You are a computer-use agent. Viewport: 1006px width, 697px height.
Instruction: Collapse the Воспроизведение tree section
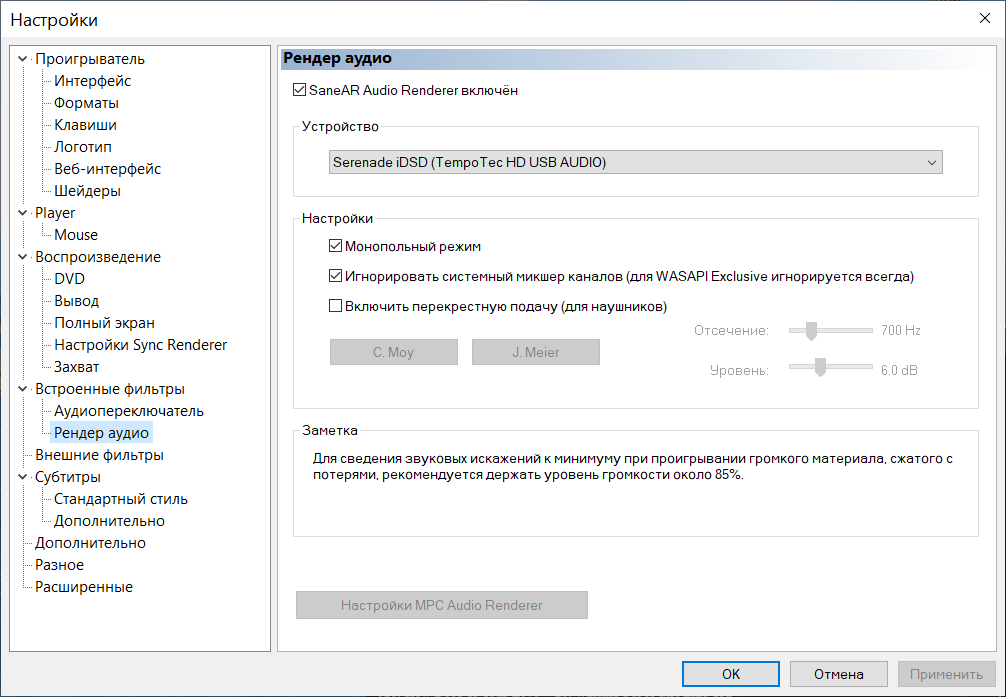pyautogui.click(x=24, y=257)
